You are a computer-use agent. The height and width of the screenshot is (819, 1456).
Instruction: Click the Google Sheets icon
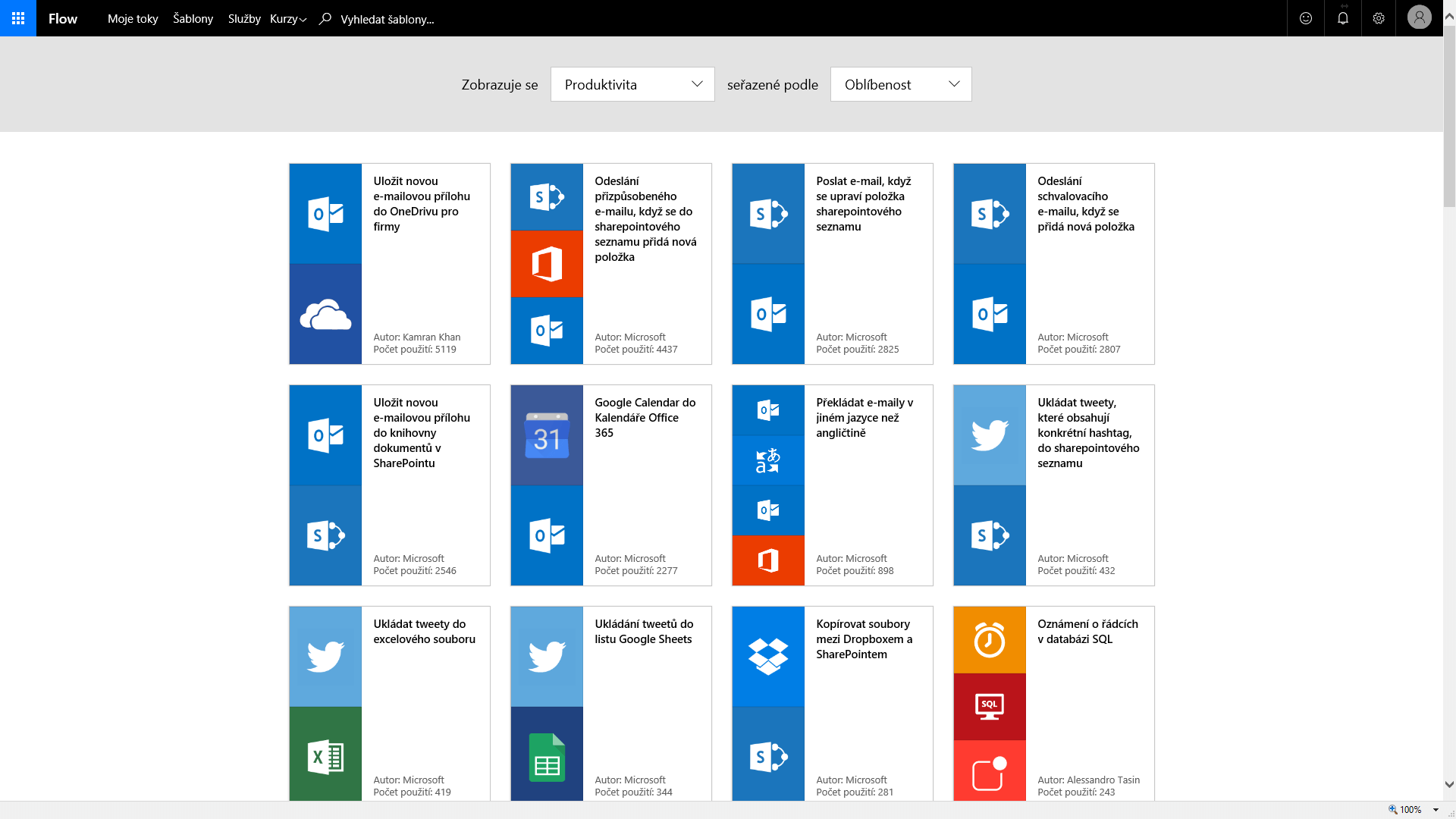(x=547, y=757)
